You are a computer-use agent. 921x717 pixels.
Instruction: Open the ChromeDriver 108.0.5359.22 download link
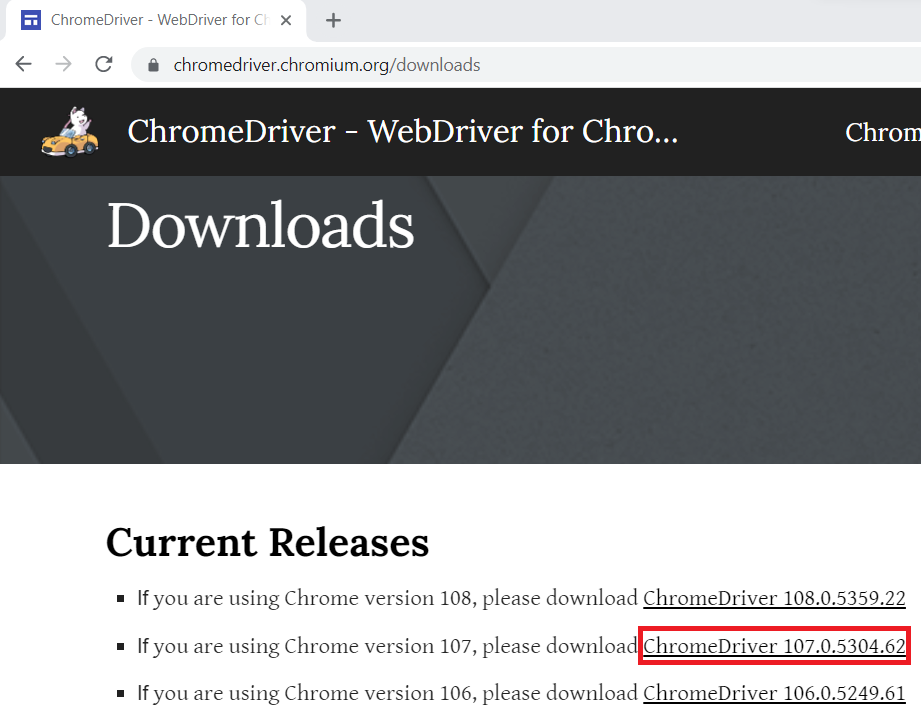click(x=774, y=598)
